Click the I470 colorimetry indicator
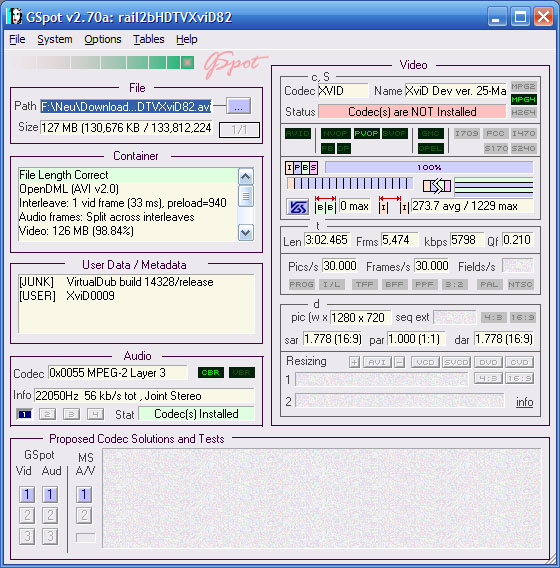Screen dimensions: 560x568 coord(523,133)
